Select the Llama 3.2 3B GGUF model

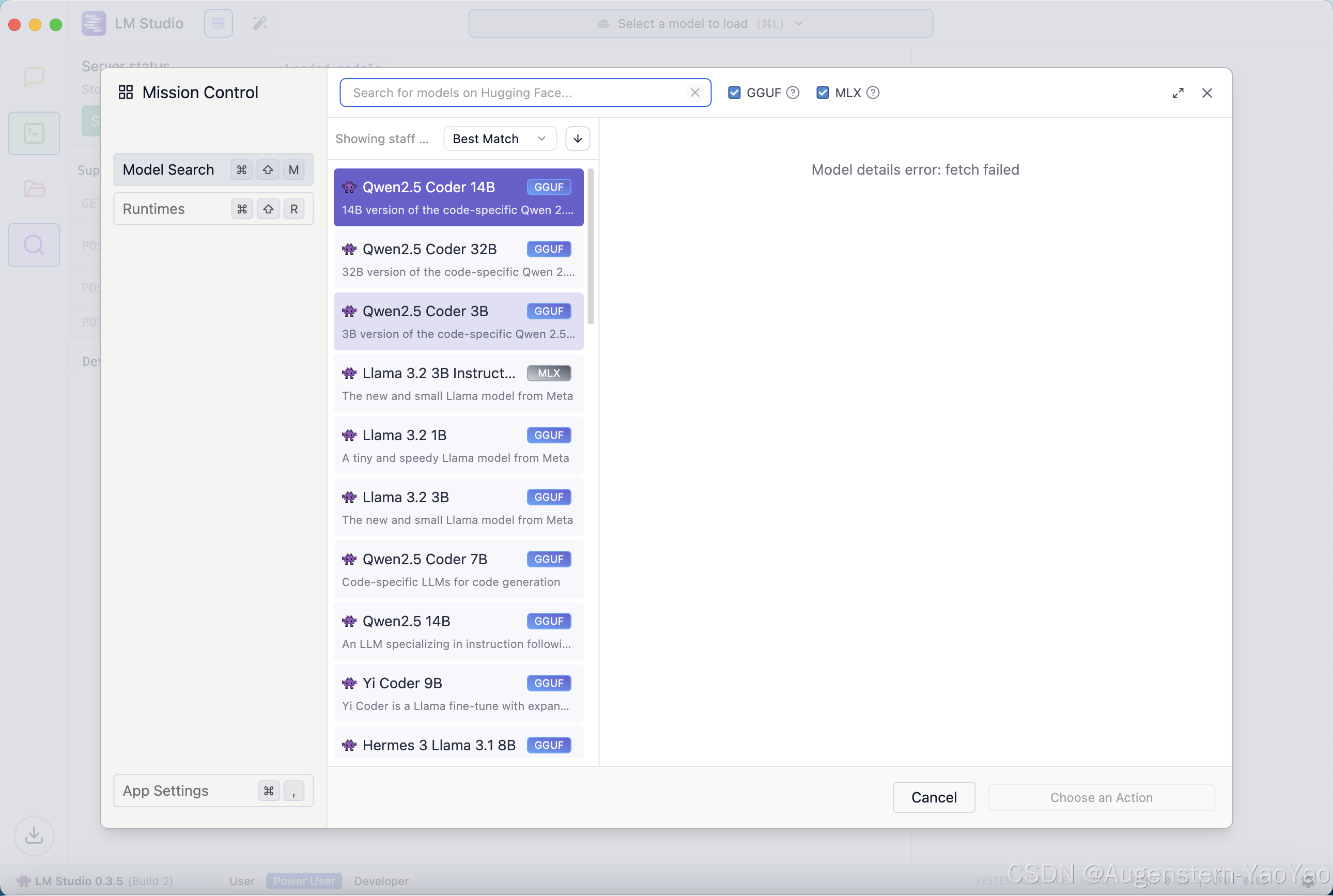458,507
